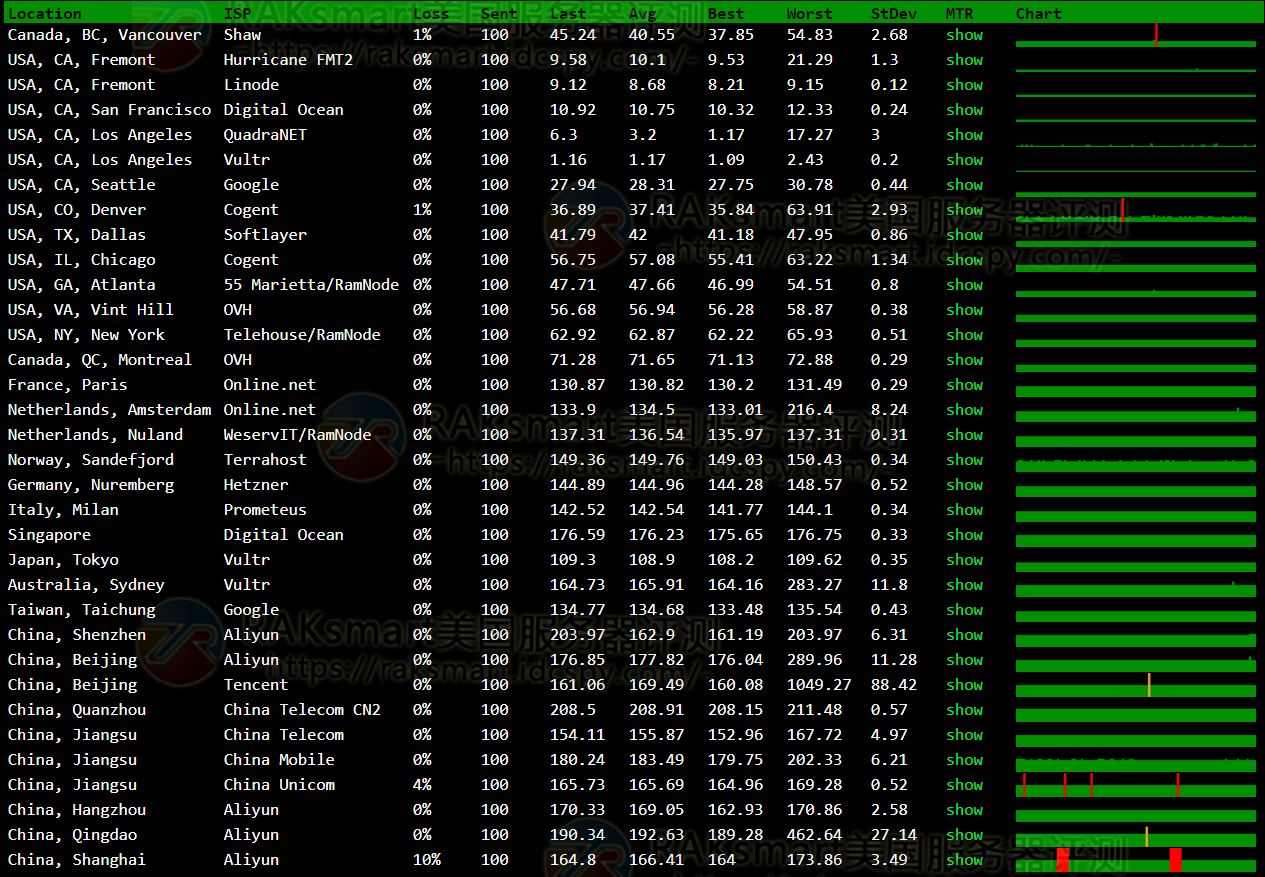Click show link for Montreal OVH row
Screen dimensions: 1265x877
(x=964, y=360)
